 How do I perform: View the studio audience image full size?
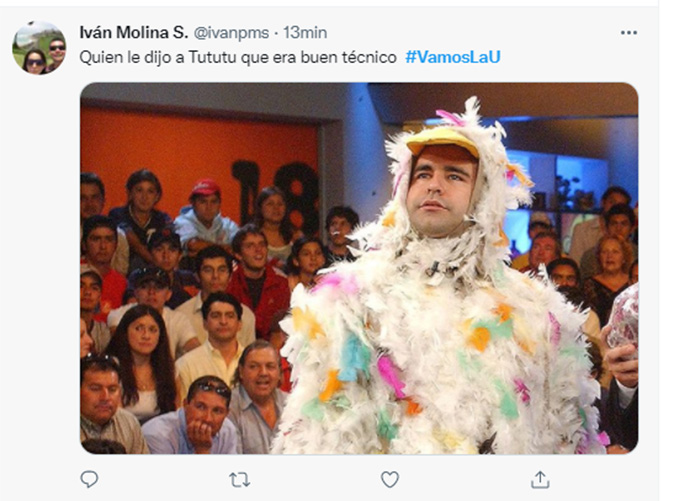[359, 268]
